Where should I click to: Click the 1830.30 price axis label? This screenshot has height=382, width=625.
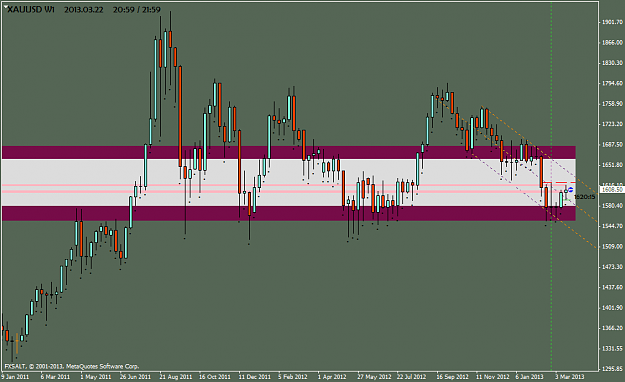point(612,63)
